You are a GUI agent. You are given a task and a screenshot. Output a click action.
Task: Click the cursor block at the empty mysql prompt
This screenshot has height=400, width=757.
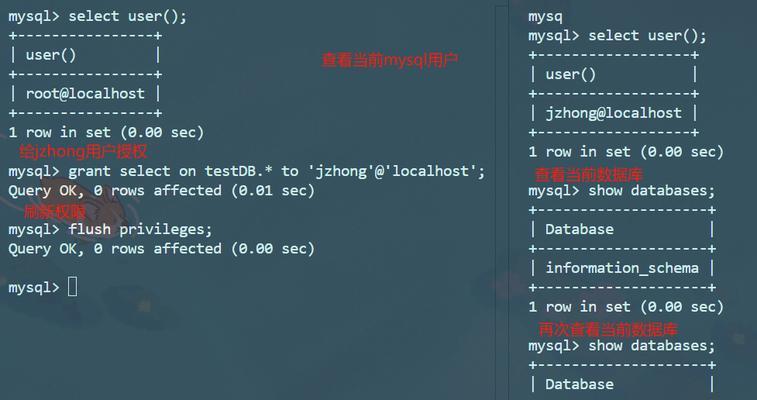pos(72,287)
